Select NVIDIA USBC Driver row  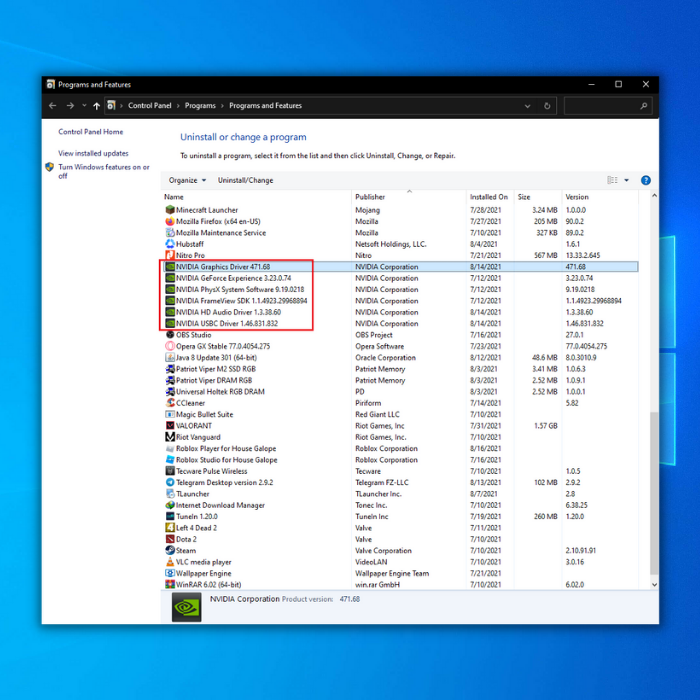tap(400, 324)
